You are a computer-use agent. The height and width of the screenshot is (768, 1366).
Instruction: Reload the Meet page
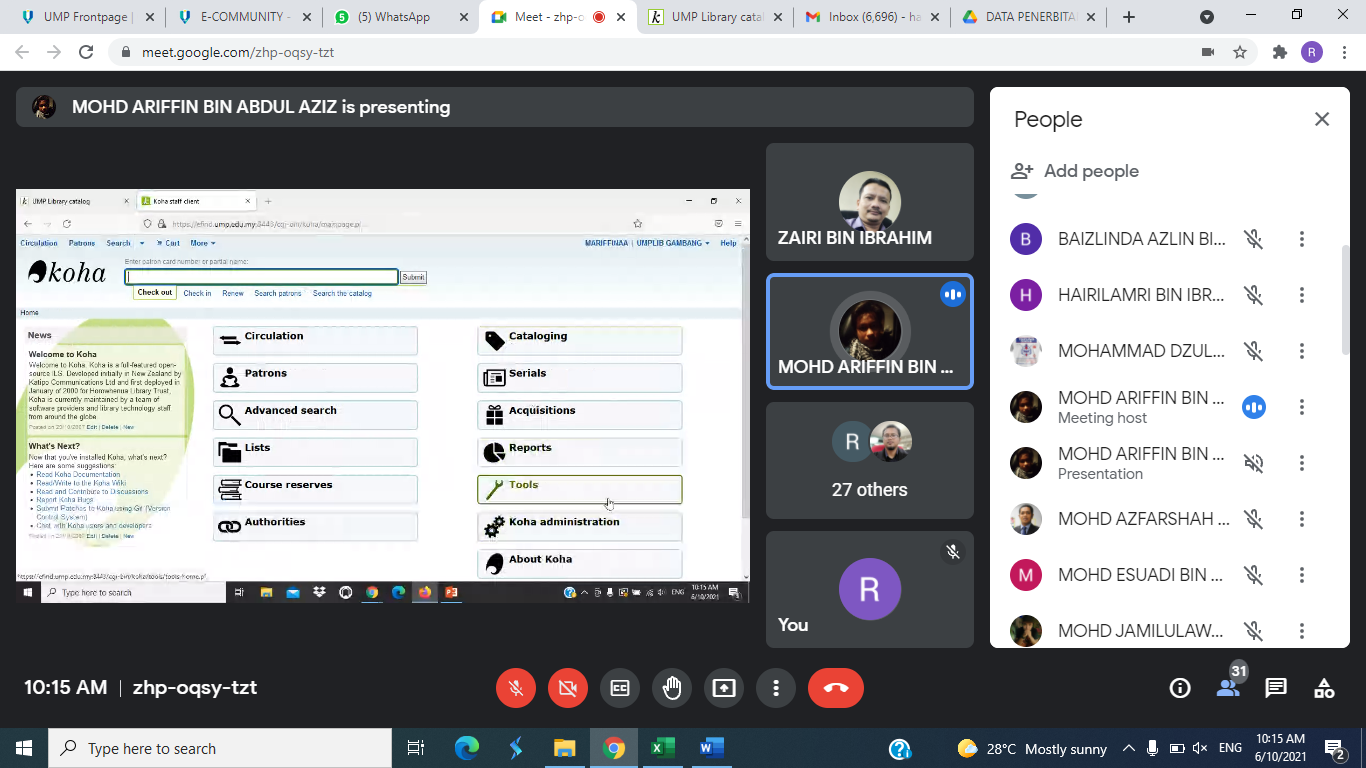click(86, 52)
